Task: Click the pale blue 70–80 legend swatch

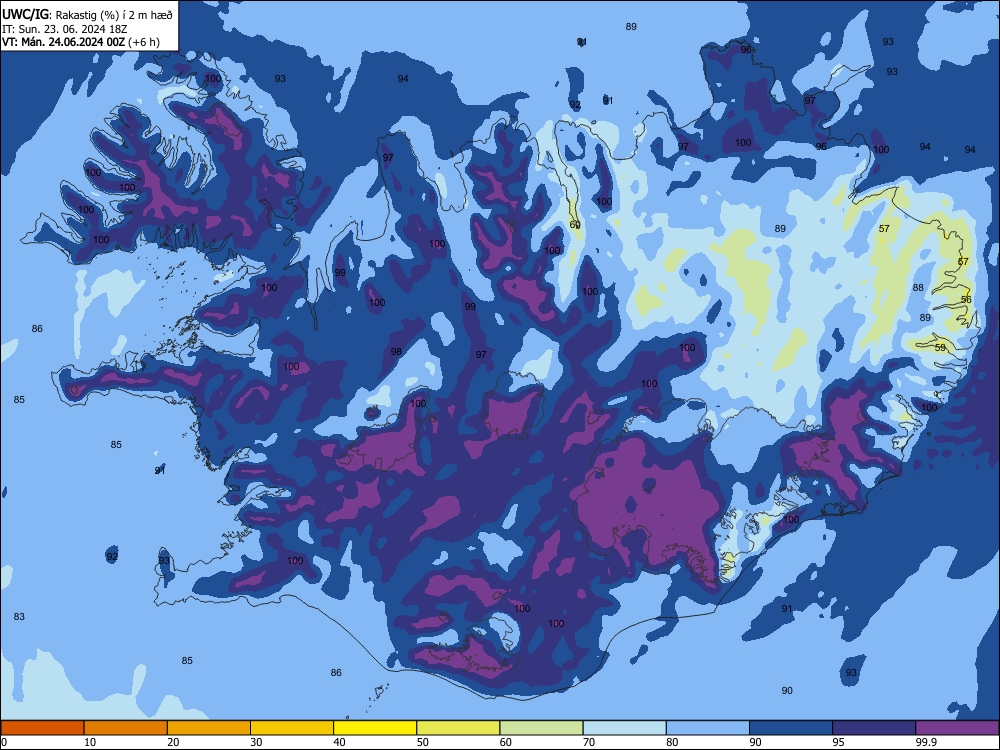Action: 624,728
